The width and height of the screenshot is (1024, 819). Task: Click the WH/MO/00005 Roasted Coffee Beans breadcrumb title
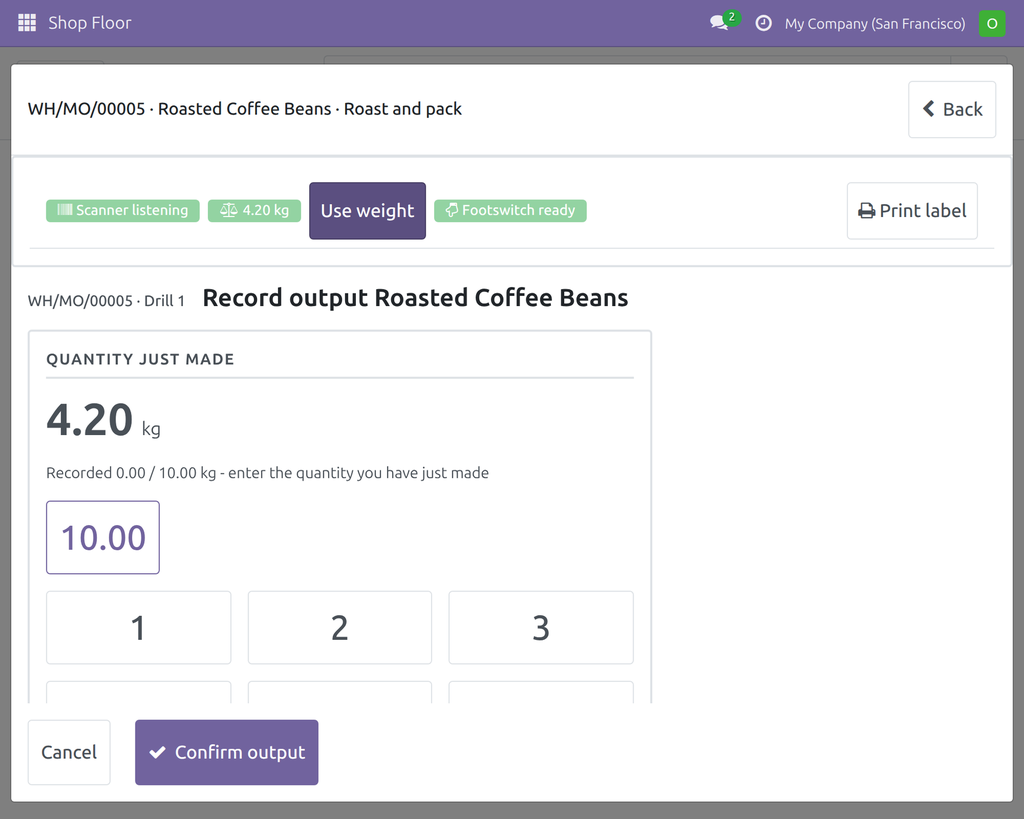click(x=244, y=109)
